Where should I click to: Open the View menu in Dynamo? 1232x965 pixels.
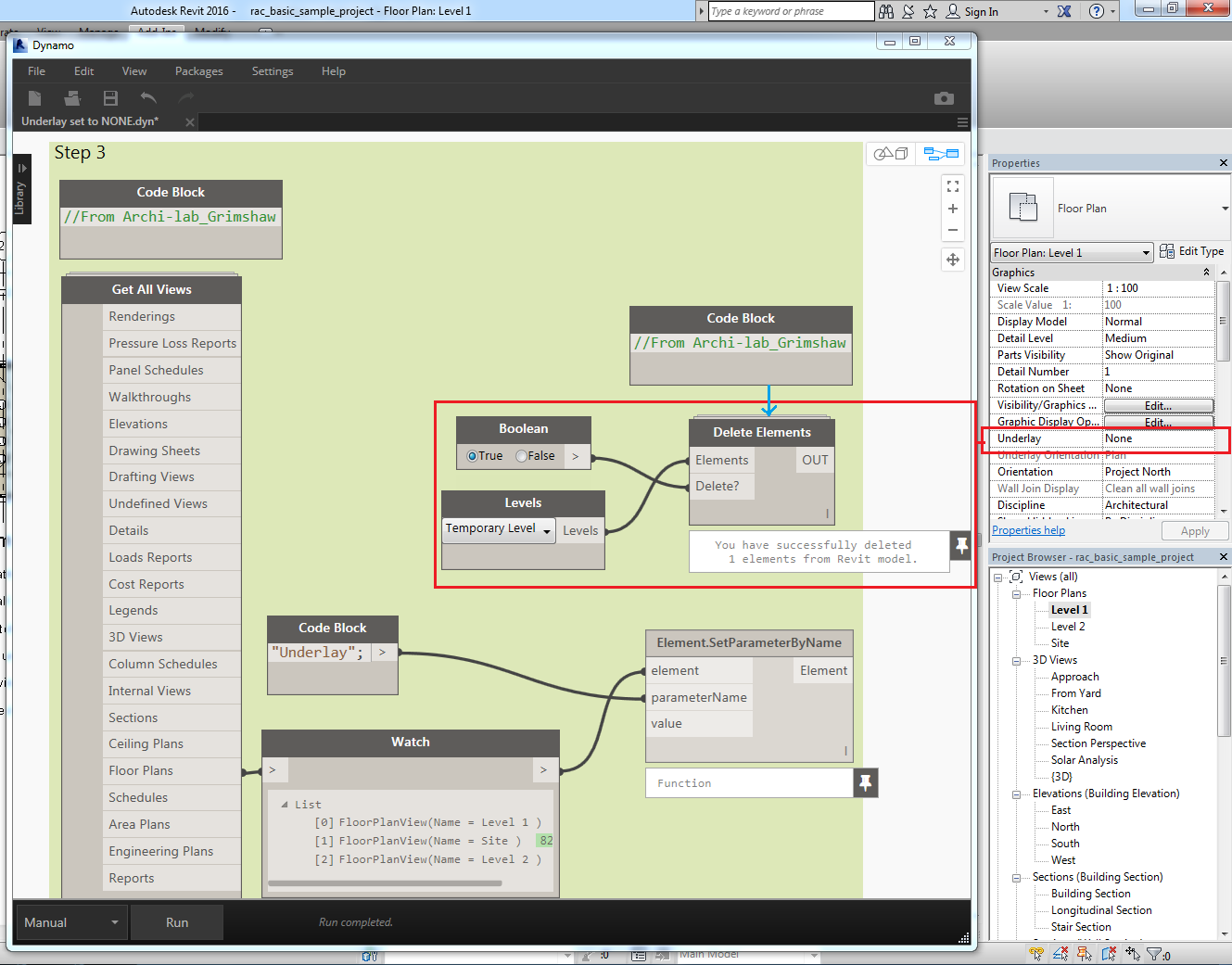tap(134, 71)
